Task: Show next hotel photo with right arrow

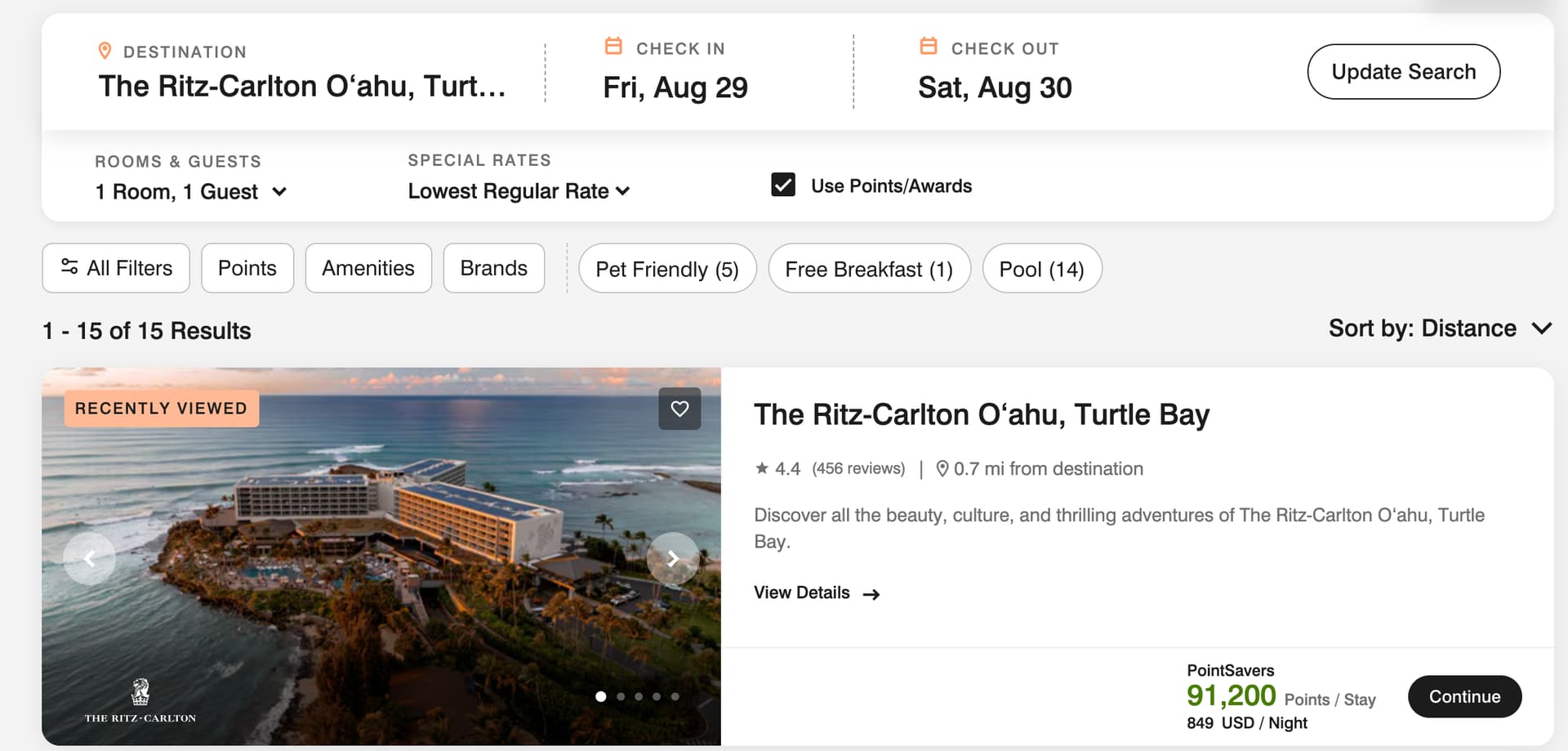Action: [x=673, y=558]
